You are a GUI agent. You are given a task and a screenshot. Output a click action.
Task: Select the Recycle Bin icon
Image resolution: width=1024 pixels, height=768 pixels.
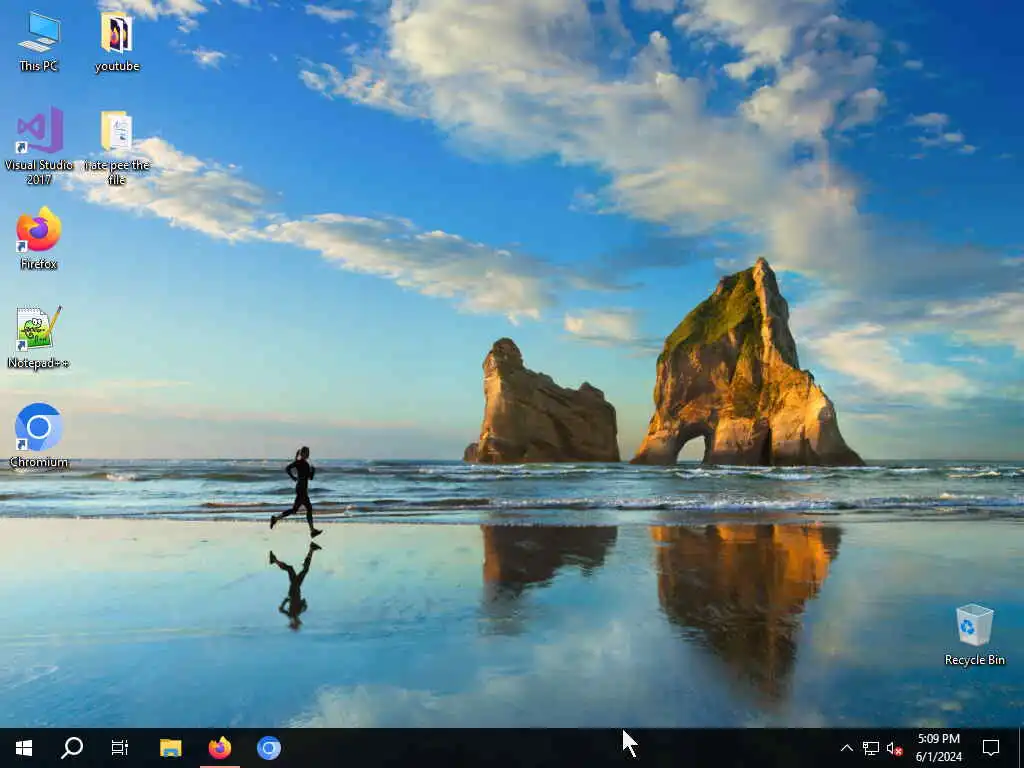[x=974, y=635]
